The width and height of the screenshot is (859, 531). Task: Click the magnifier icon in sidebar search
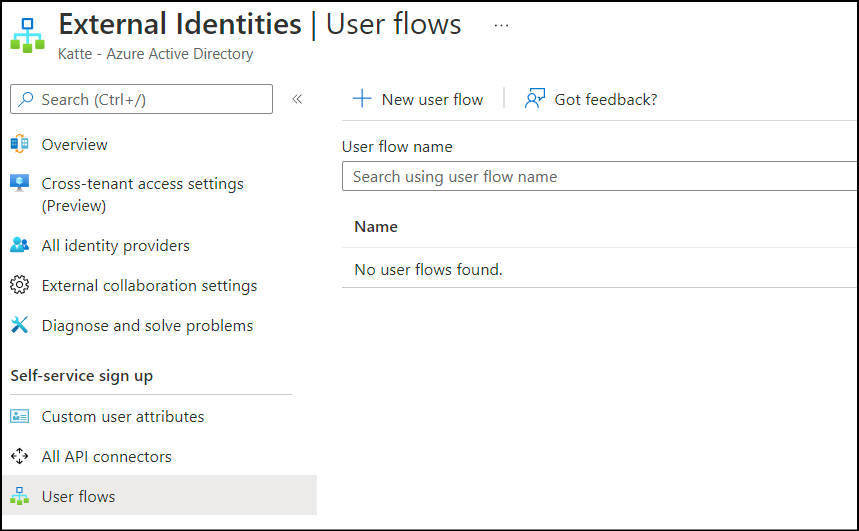pyautogui.click(x=25, y=99)
